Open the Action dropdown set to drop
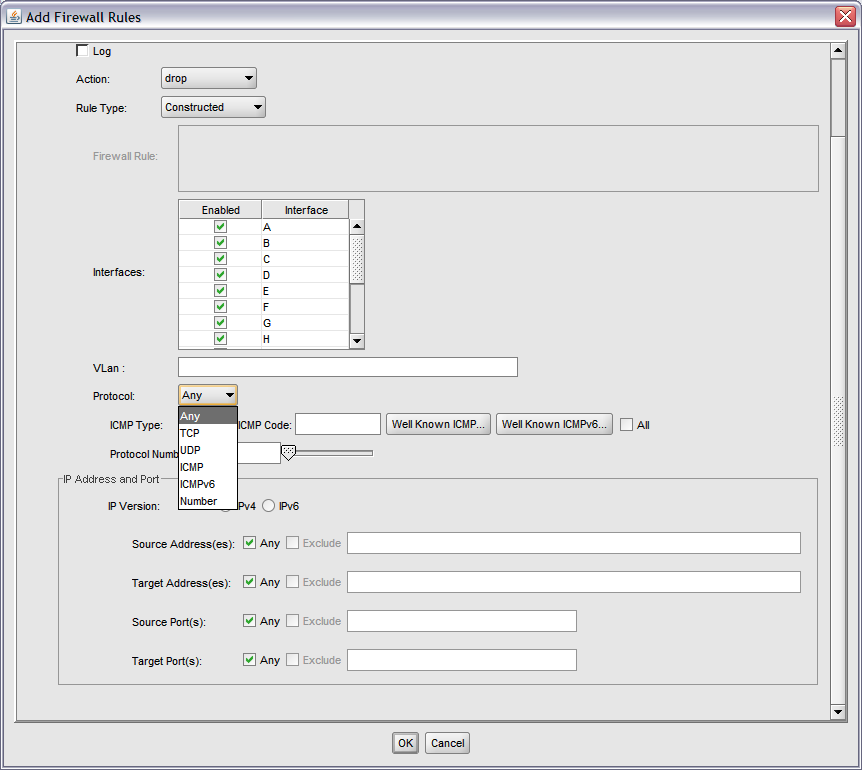 (x=208, y=78)
